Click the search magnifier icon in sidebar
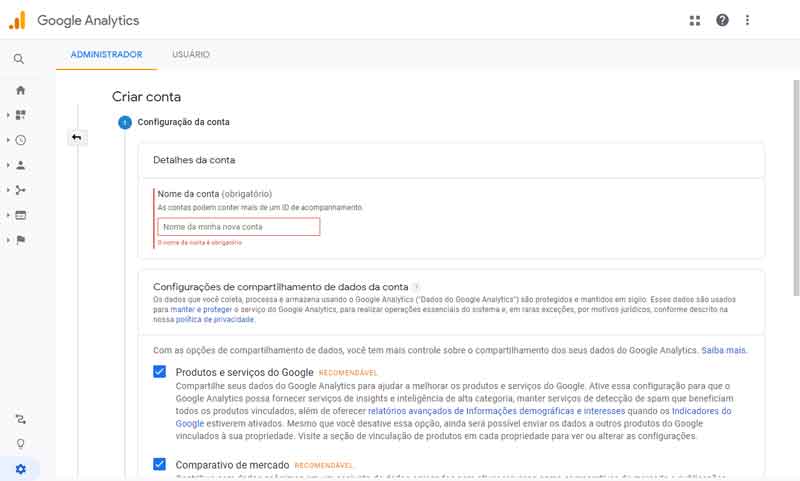The height and width of the screenshot is (481, 800). [19, 59]
